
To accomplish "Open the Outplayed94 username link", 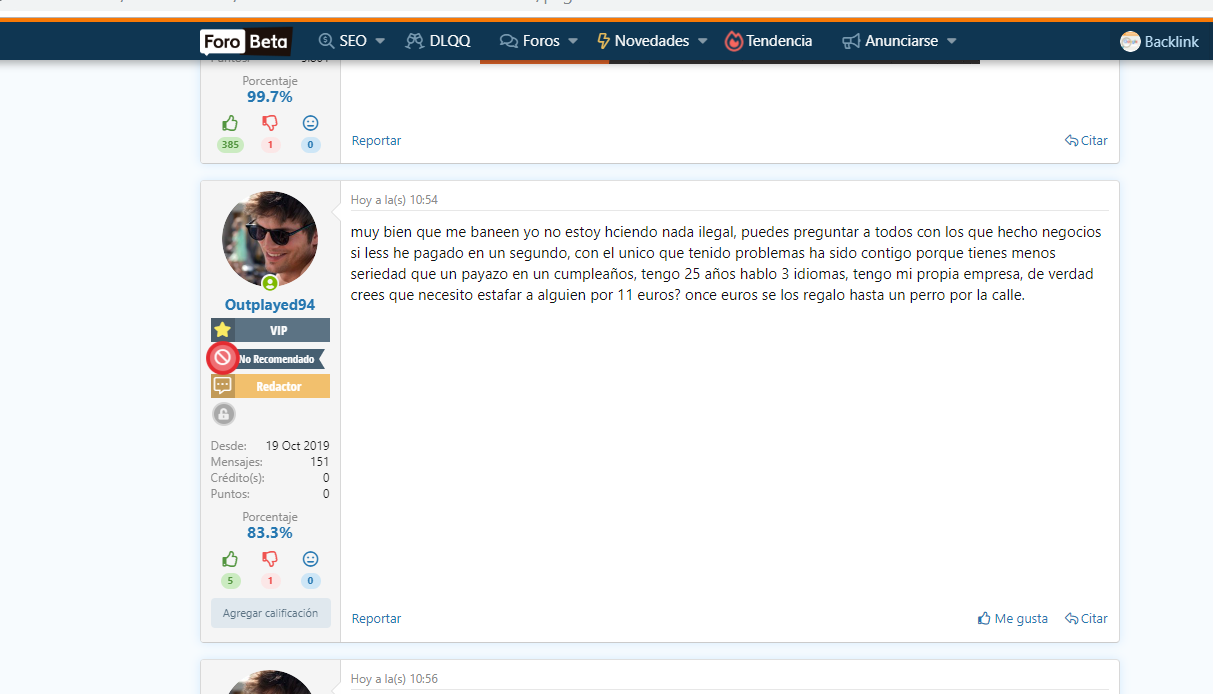I will (x=270, y=305).
